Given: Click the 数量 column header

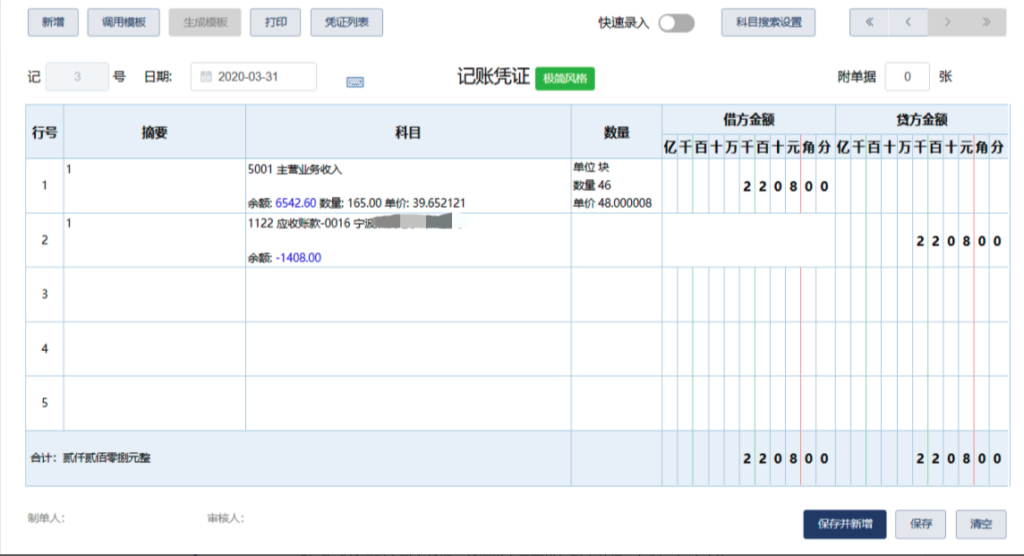Looking at the screenshot, I should click(x=616, y=133).
